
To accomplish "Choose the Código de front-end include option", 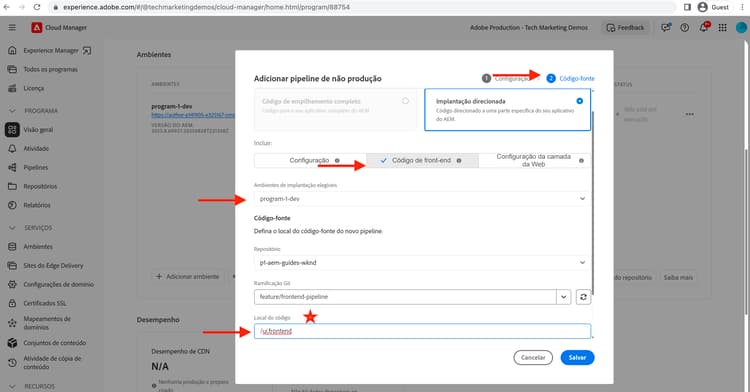I will pos(422,161).
